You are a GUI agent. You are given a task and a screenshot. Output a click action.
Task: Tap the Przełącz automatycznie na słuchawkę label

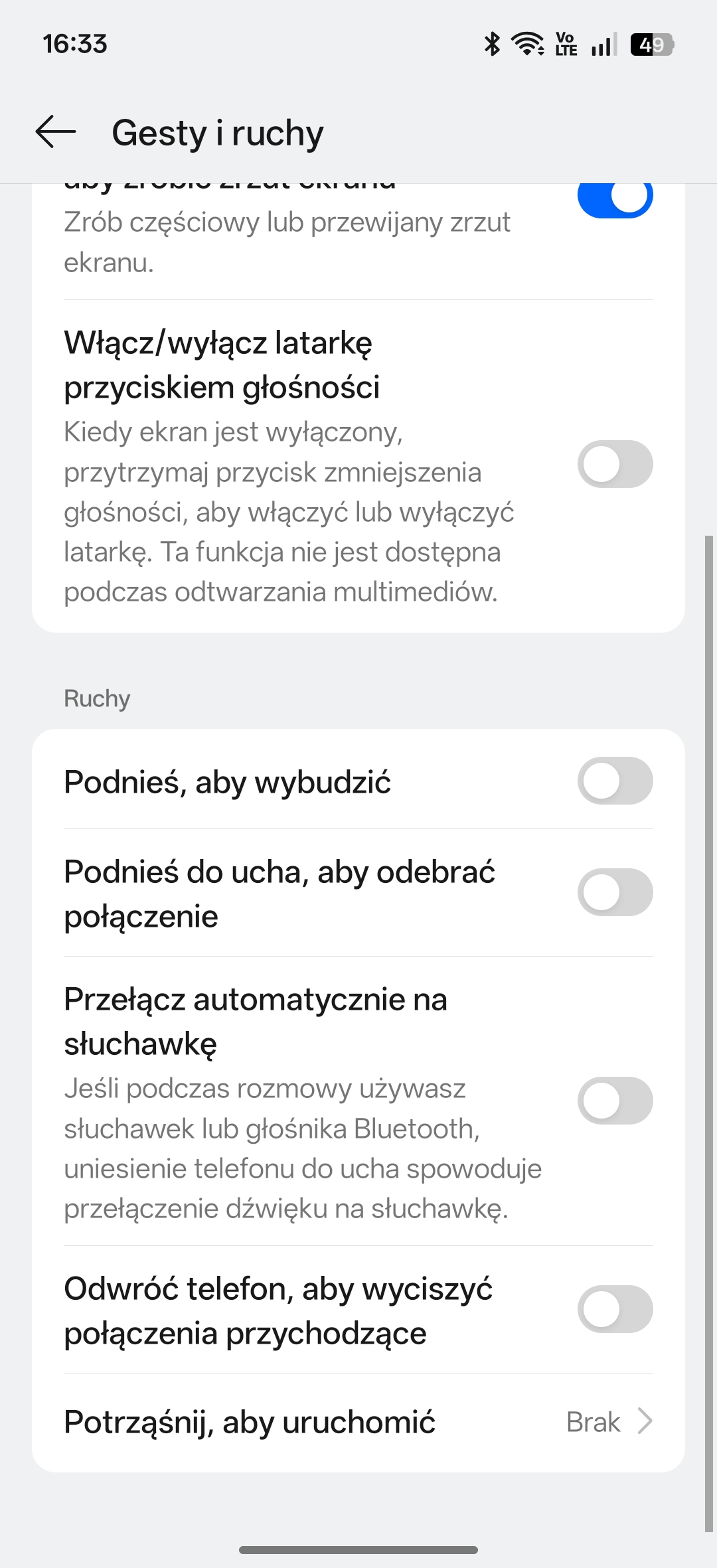point(256,1021)
